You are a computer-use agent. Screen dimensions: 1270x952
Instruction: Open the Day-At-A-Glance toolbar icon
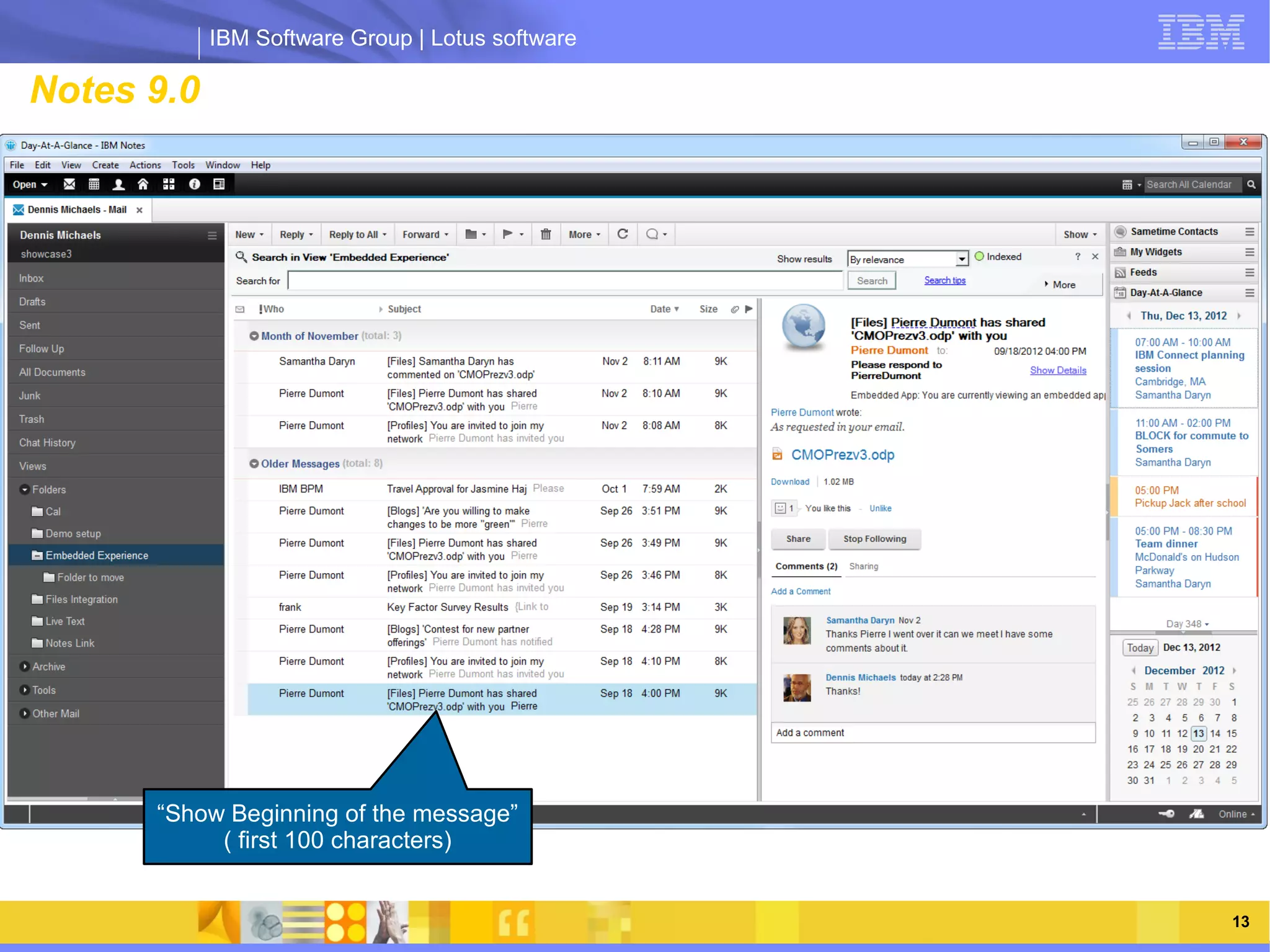click(x=219, y=184)
